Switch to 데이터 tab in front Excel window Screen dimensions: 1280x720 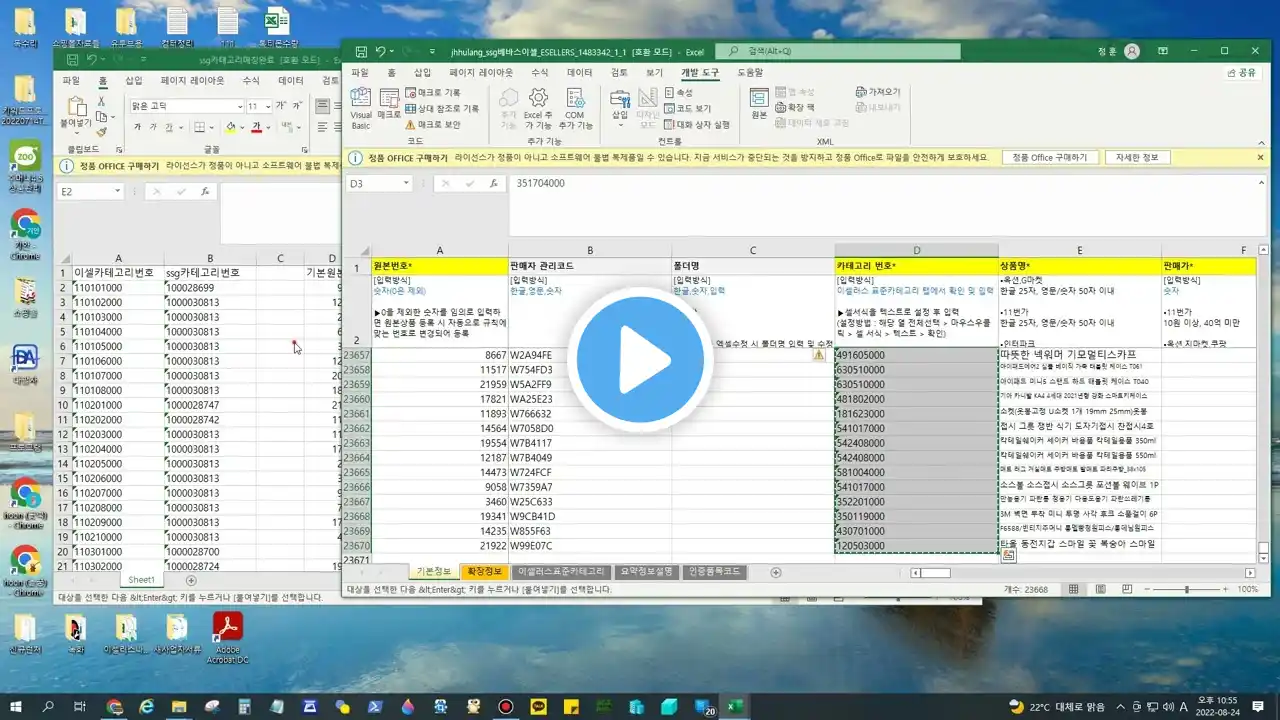tap(580, 72)
